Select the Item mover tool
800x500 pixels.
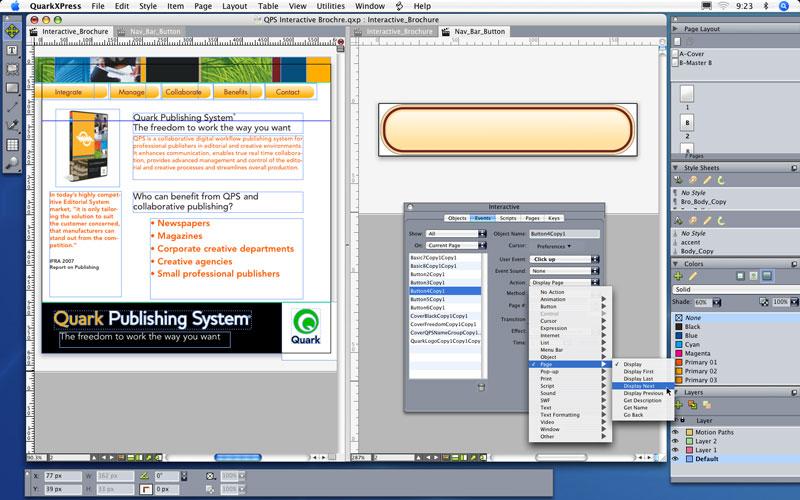pyautogui.click(x=12, y=31)
